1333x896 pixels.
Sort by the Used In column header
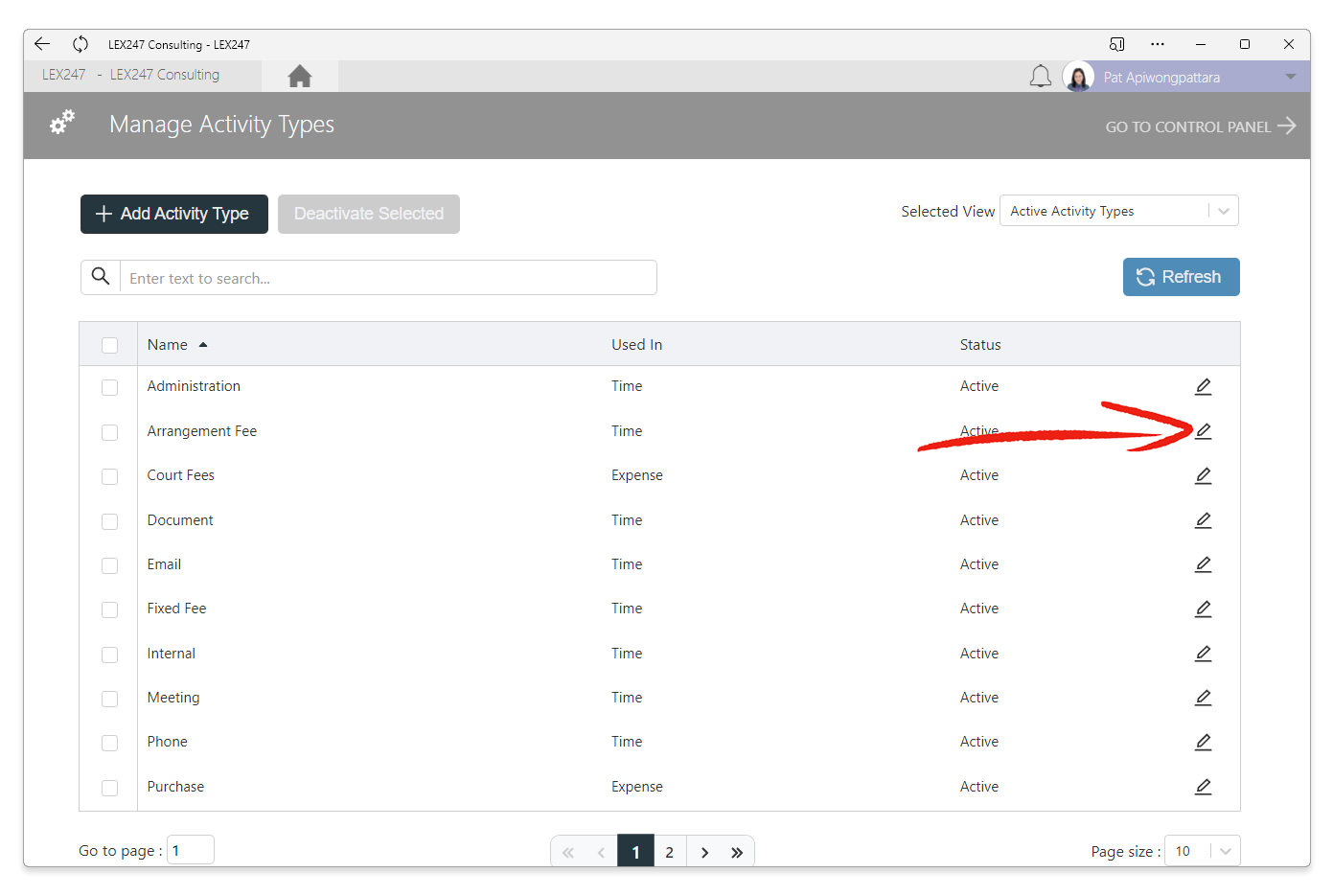click(x=637, y=345)
